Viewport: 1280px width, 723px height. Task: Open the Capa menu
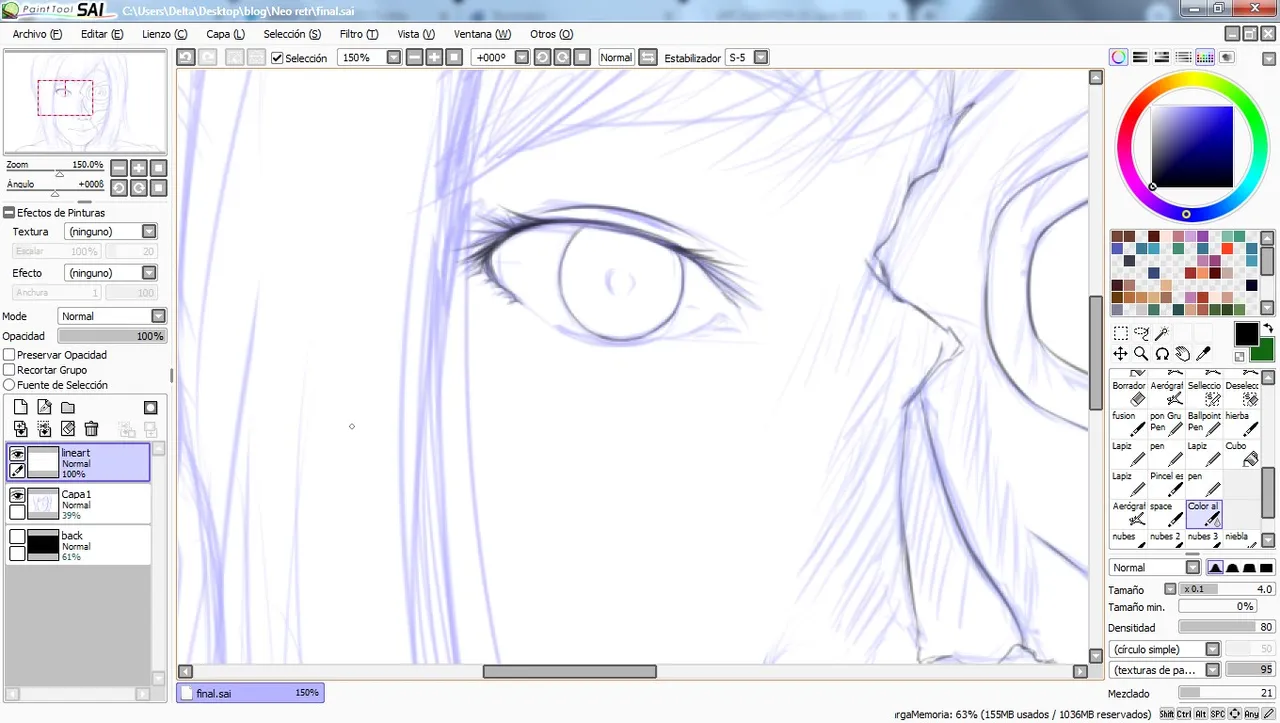[225, 34]
